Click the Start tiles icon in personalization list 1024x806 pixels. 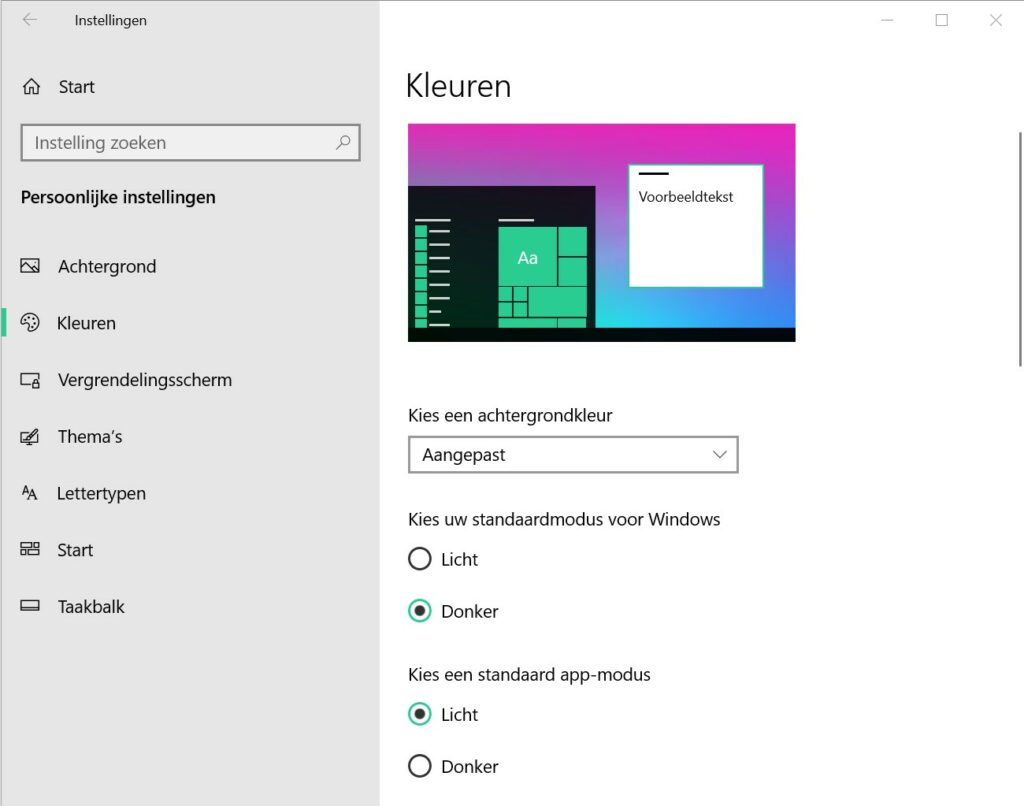point(30,549)
